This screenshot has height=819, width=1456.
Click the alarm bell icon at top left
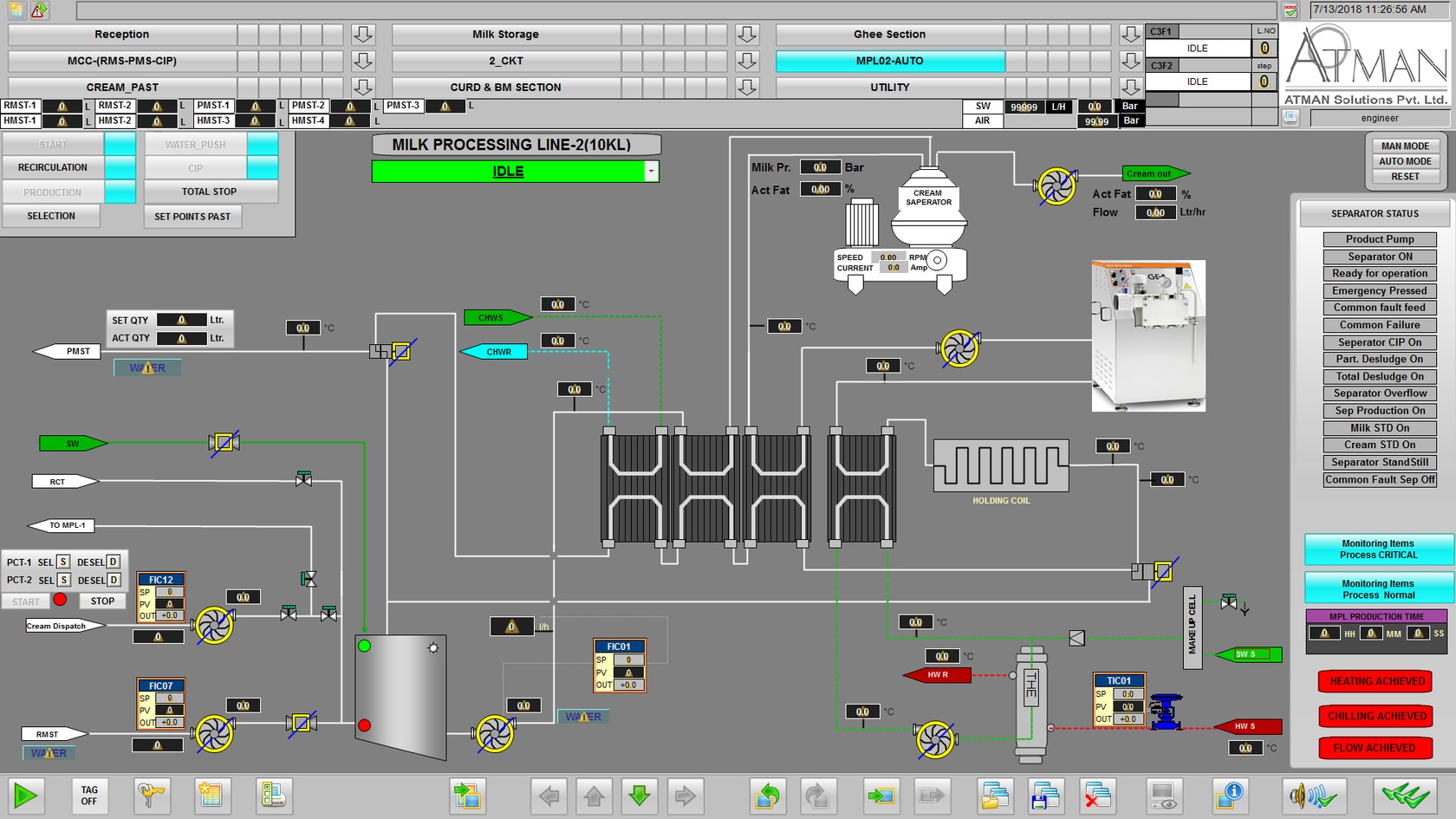pos(39,10)
